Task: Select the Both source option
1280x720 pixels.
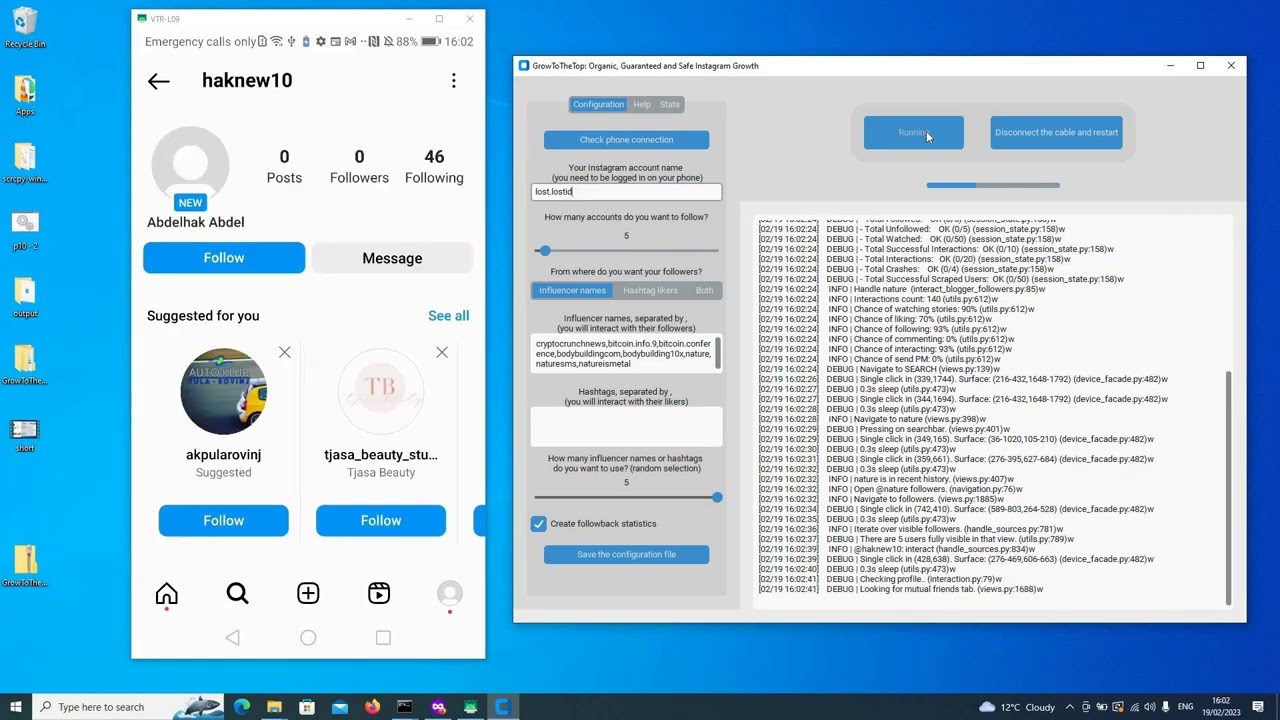Action: pos(704,290)
